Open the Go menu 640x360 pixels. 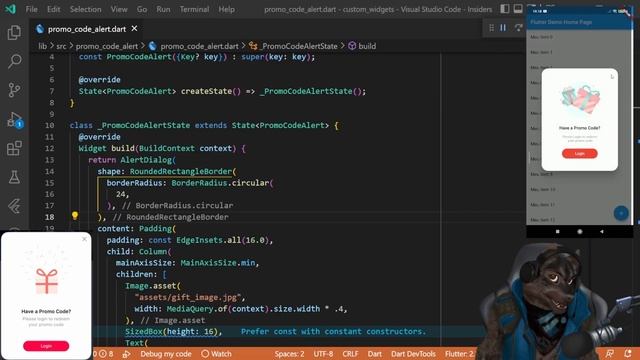coord(142,9)
